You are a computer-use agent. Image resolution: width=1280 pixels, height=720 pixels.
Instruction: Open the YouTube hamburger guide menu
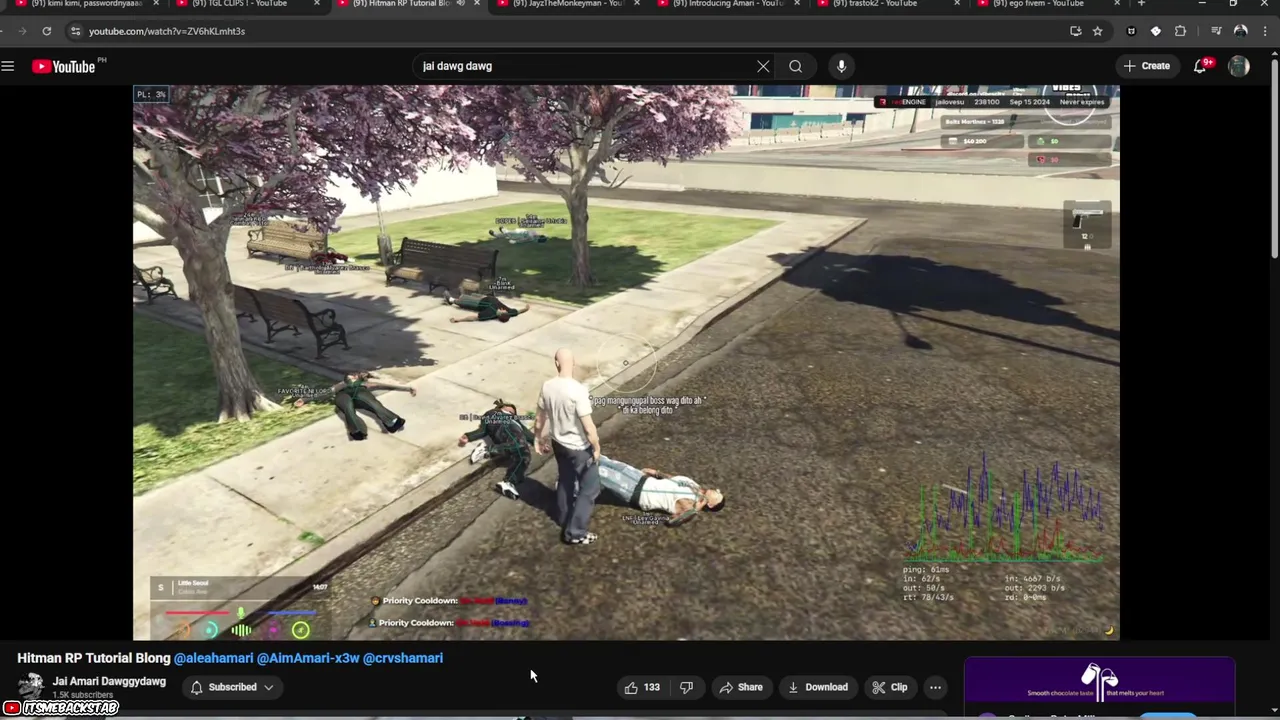click(8, 66)
